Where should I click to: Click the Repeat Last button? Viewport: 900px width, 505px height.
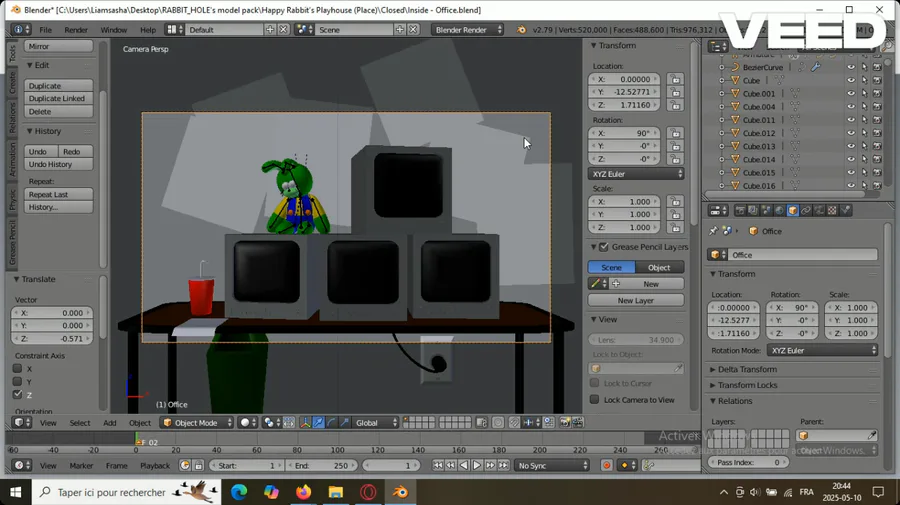pyautogui.click(x=59, y=195)
